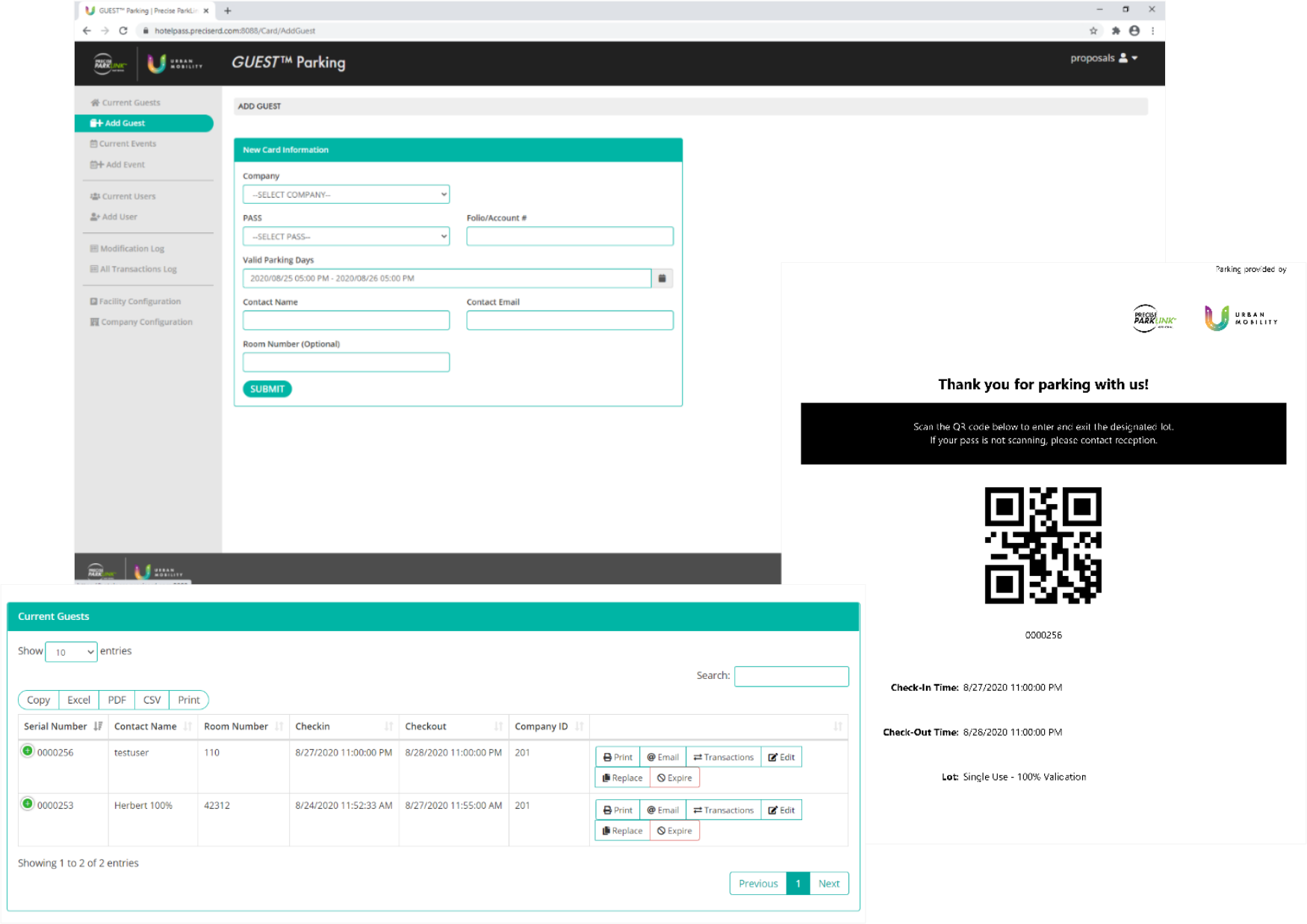Open Company Configuration in sidebar
The height and width of the screenshot is (924, 1307).
(x=141, y=322)
